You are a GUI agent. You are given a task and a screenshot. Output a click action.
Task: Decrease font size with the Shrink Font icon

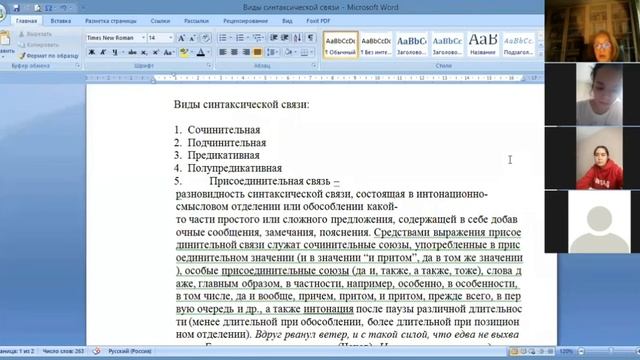[x=193, y=38]
